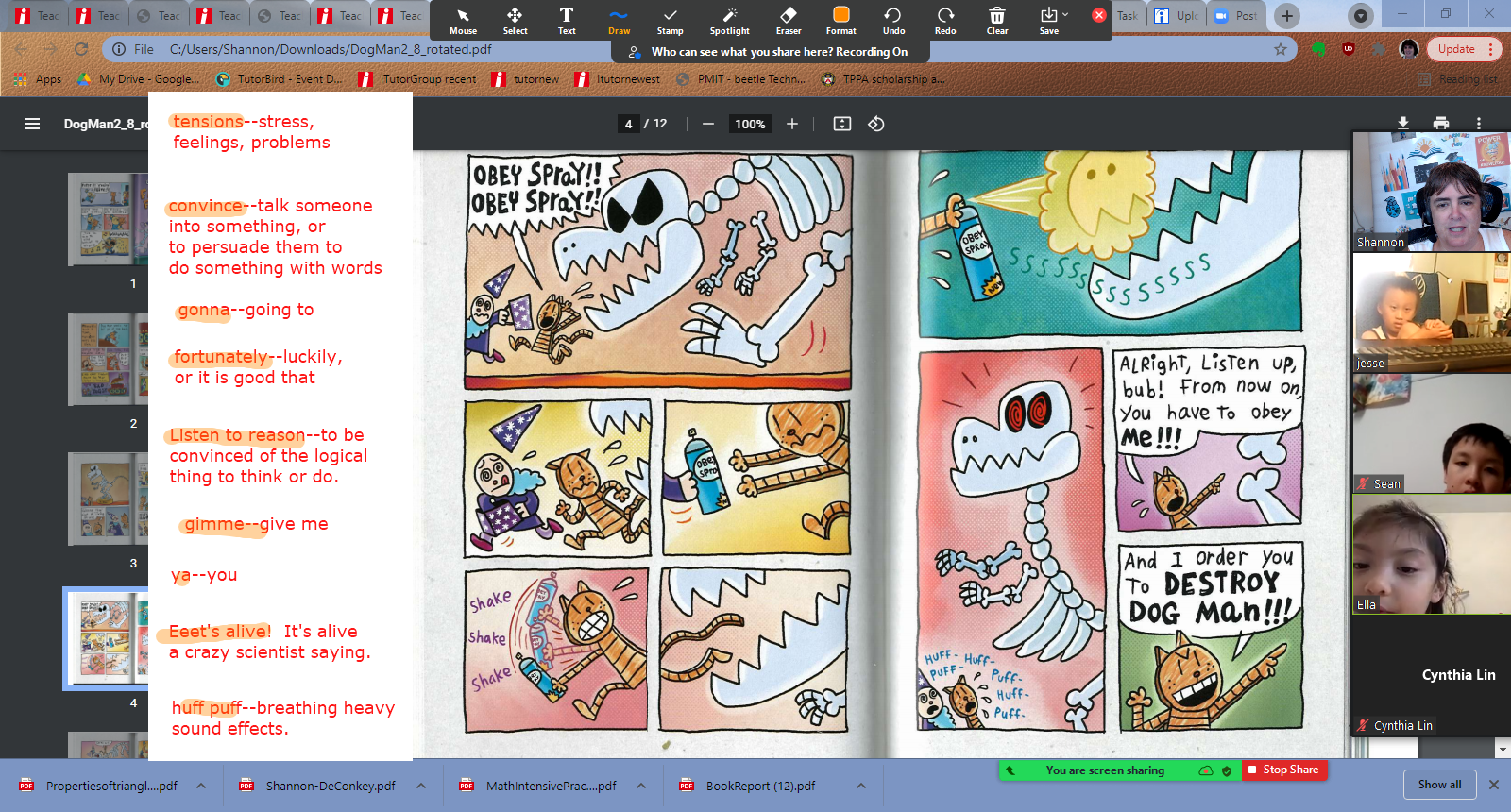1511x812 pixels.
Task: Open a new browser tab
Action: 1287,15
